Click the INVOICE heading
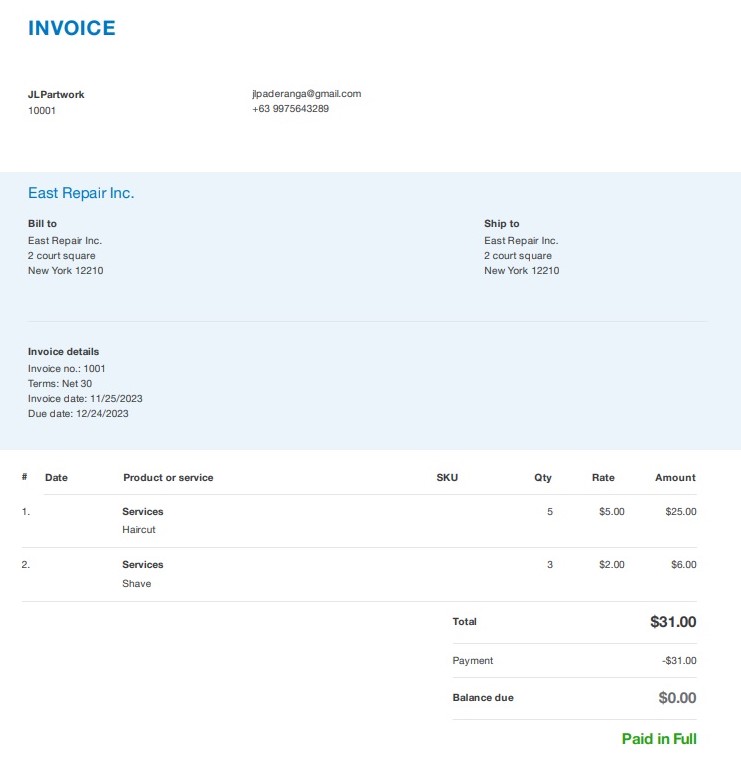 (72, 29)
